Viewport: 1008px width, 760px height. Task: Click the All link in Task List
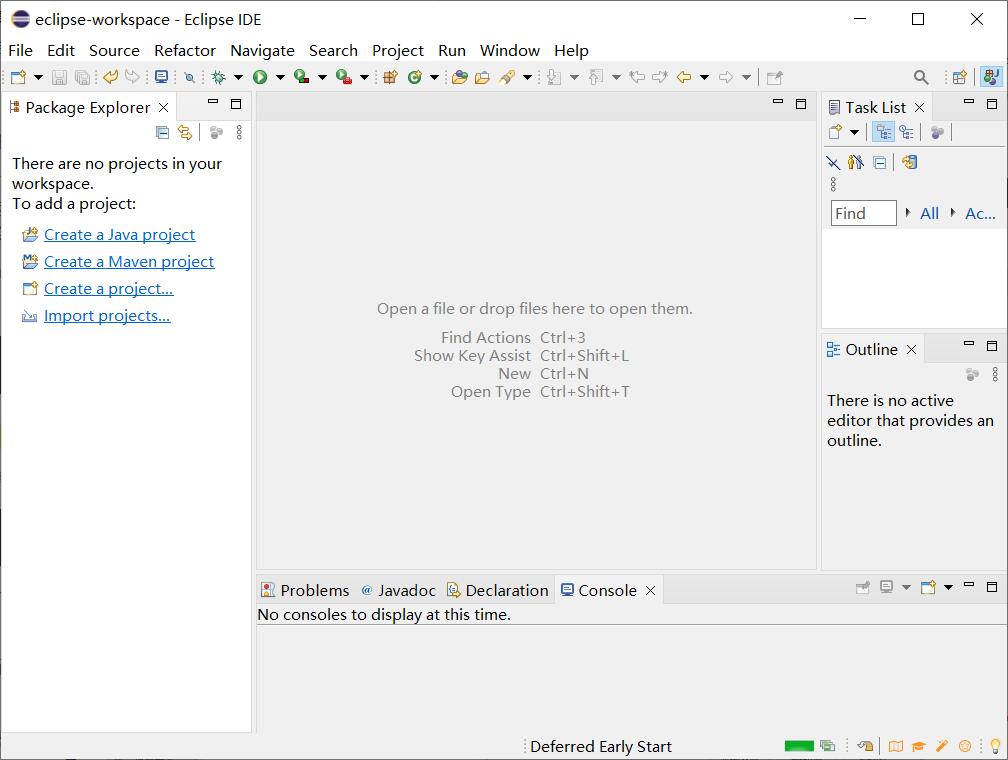click(x=930, y=213)
